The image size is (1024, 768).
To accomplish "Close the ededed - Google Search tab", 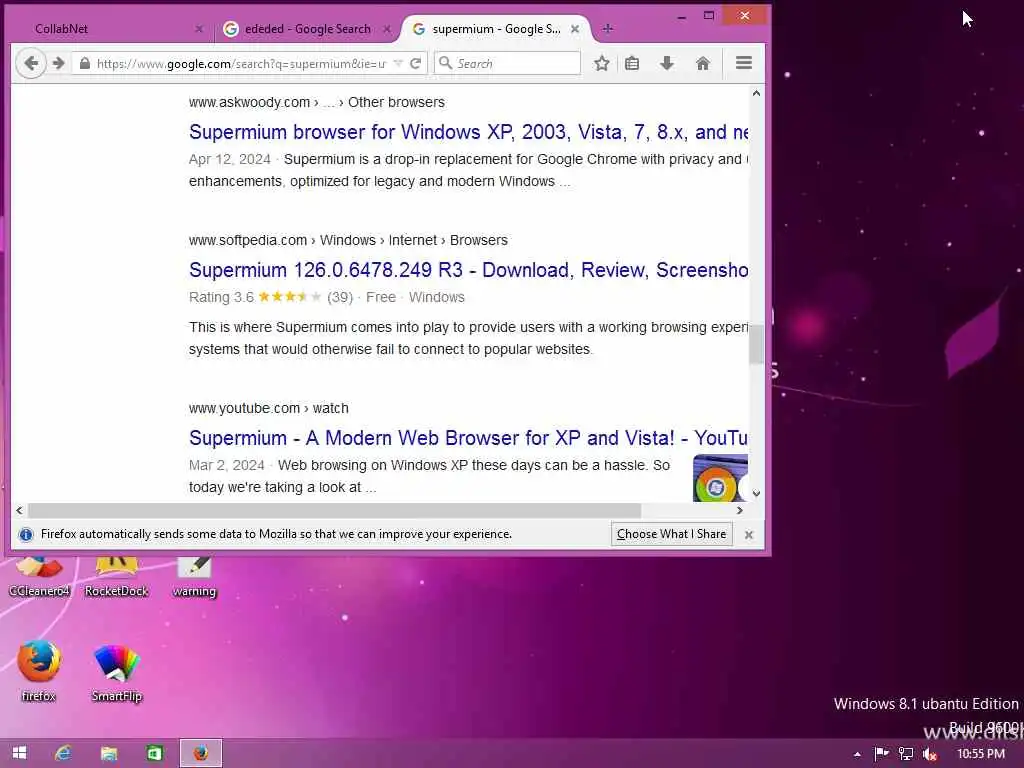I will click(x=387, y=29).
